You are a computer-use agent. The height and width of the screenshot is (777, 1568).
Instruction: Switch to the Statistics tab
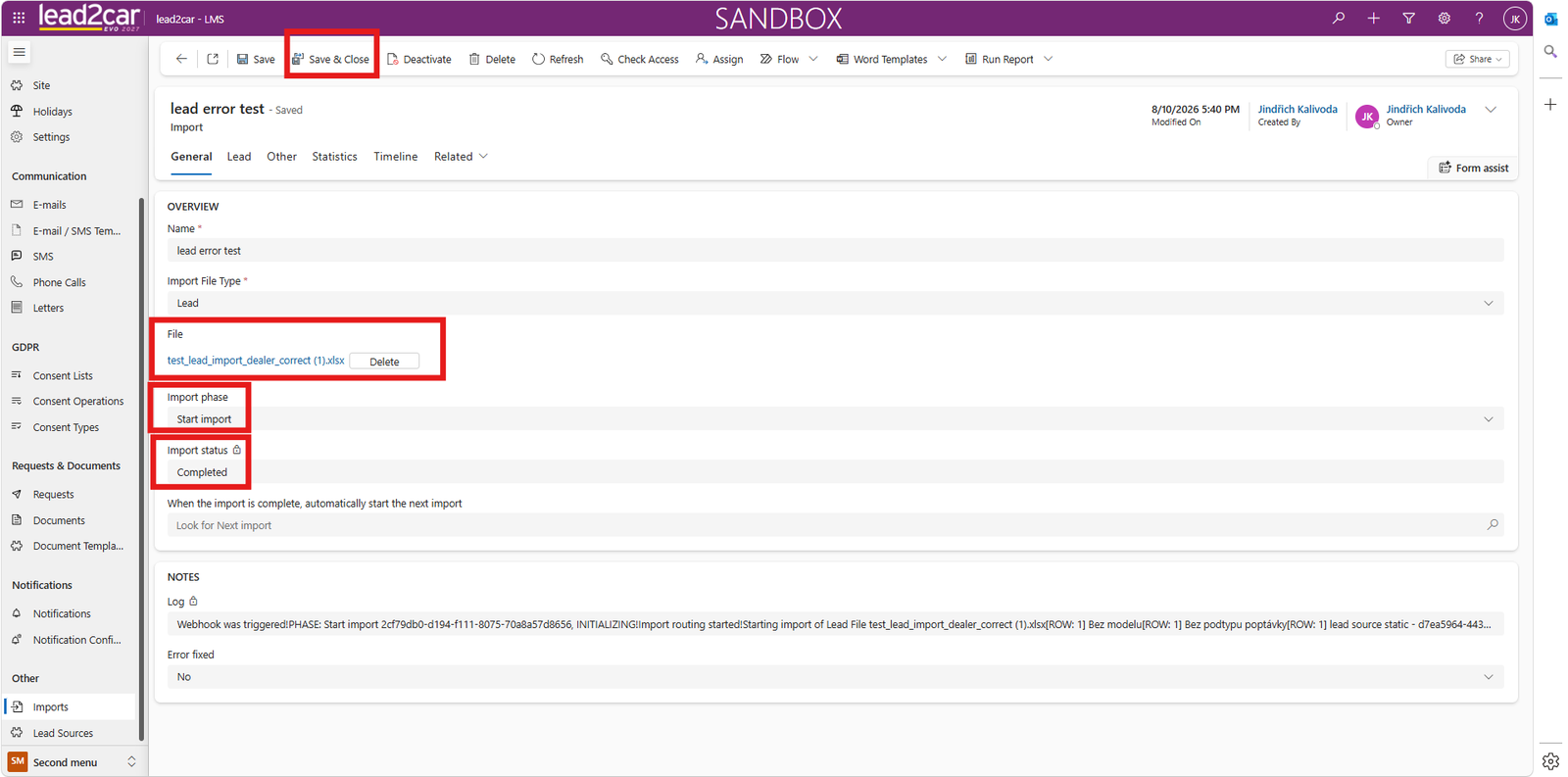[334, 156]
